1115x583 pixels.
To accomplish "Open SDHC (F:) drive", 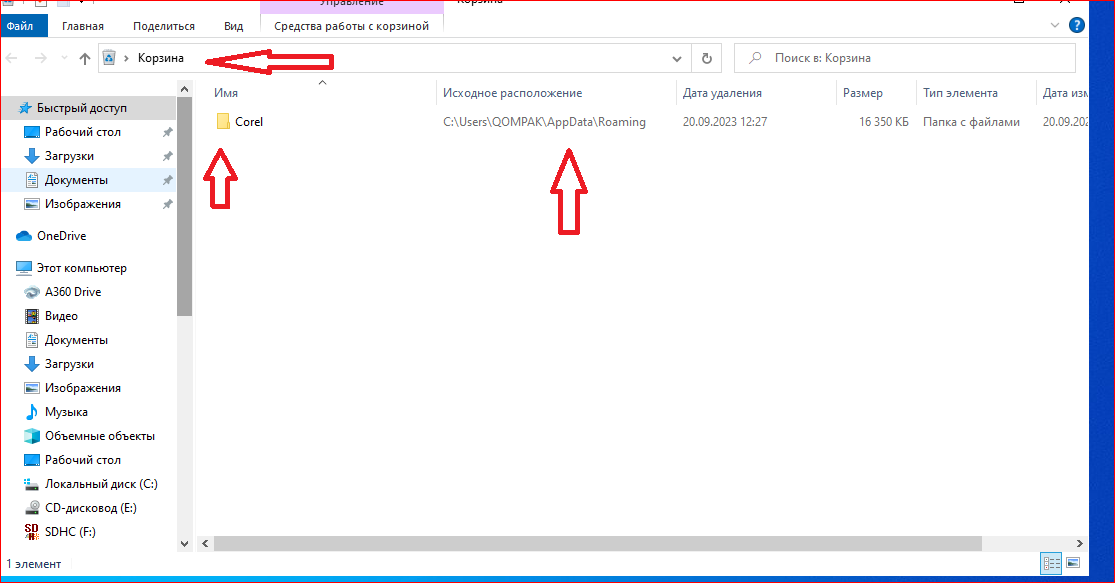I will pyautogui.click(x=70, y=532).
